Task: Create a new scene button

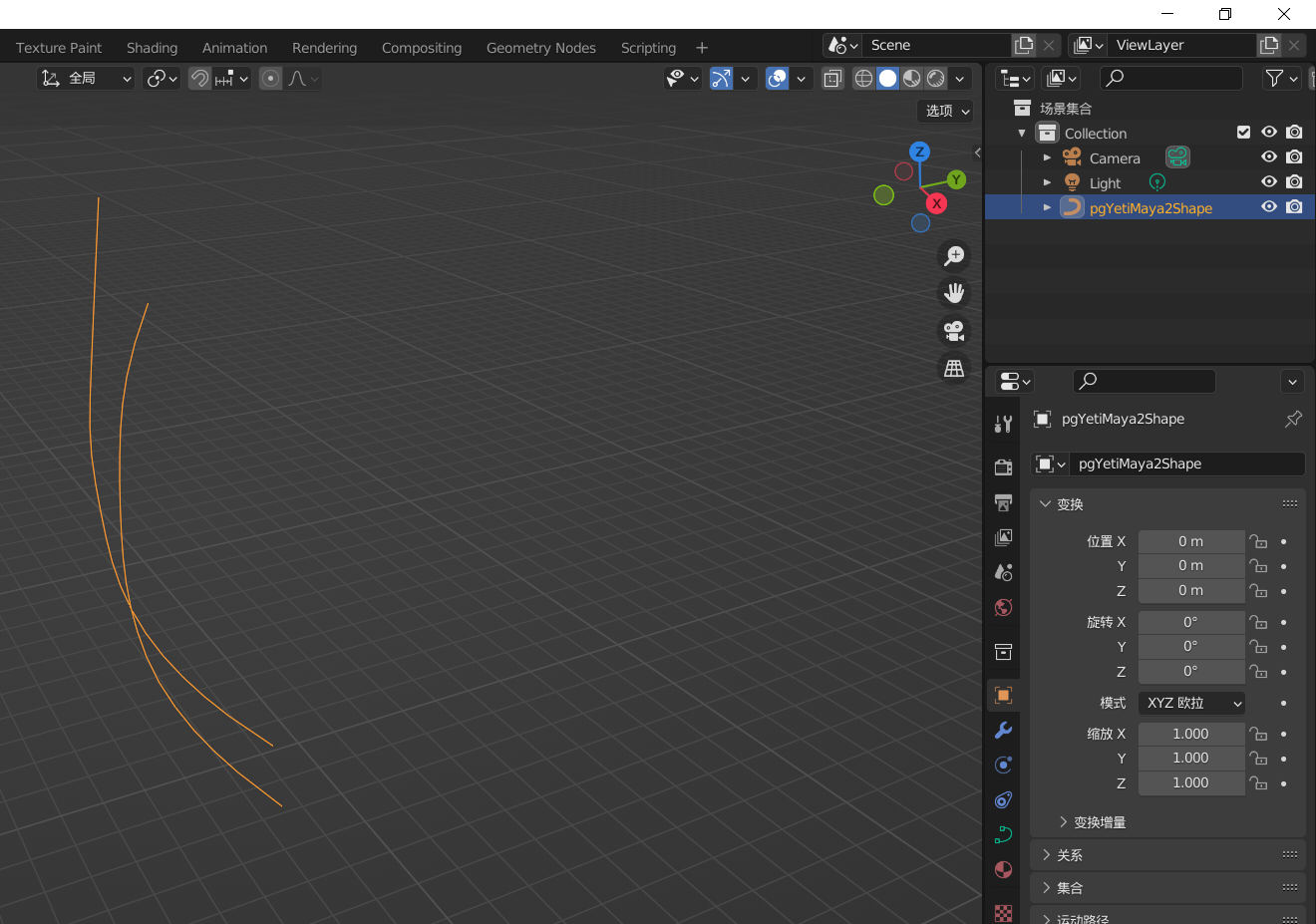Action: coord(1024,45)
